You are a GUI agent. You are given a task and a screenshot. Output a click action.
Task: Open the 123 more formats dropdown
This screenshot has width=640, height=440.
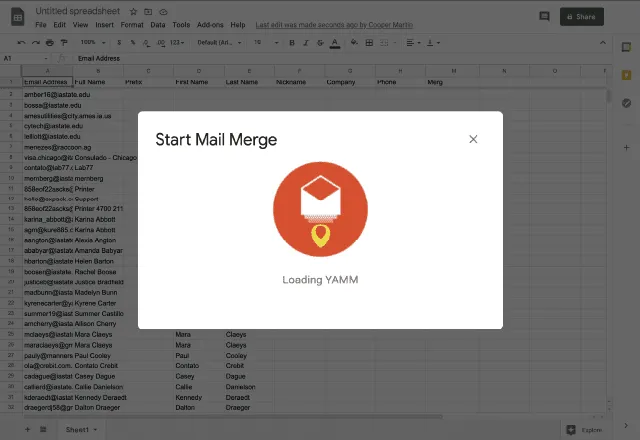(x=177, y=42)
